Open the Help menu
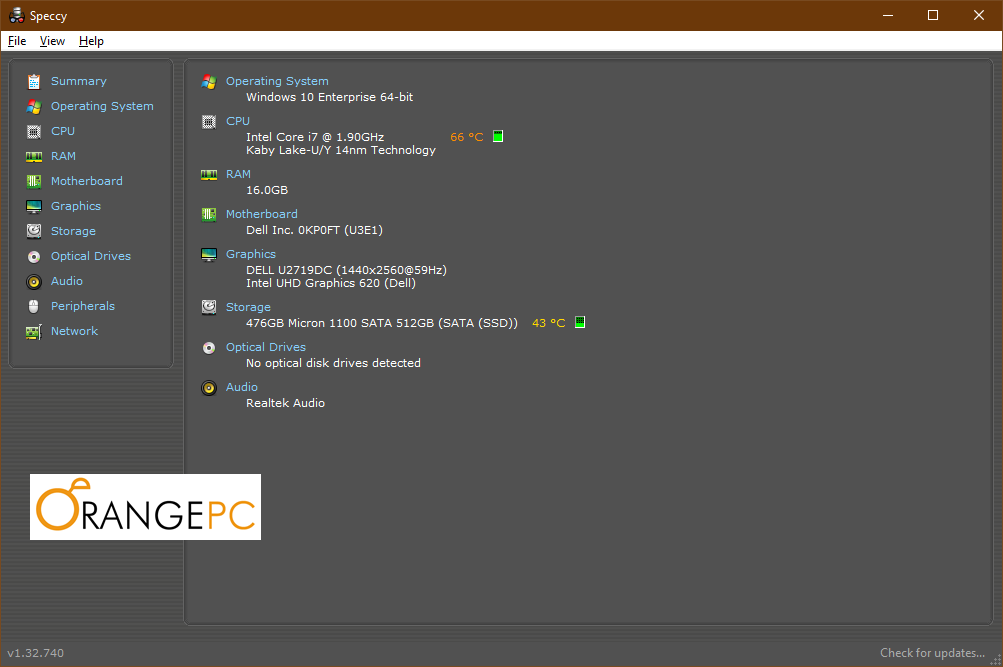This screenshot has height=667, width=1003. point(91,41)
